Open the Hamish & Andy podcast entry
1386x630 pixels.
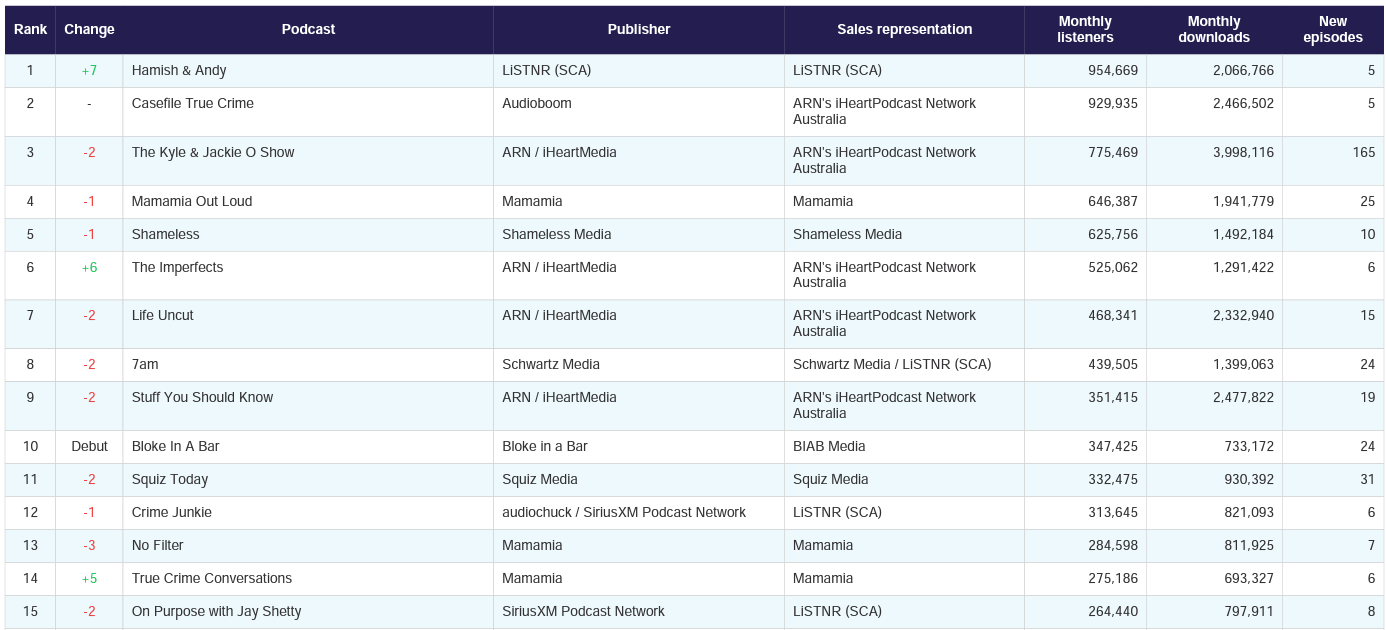coord(179,71)
